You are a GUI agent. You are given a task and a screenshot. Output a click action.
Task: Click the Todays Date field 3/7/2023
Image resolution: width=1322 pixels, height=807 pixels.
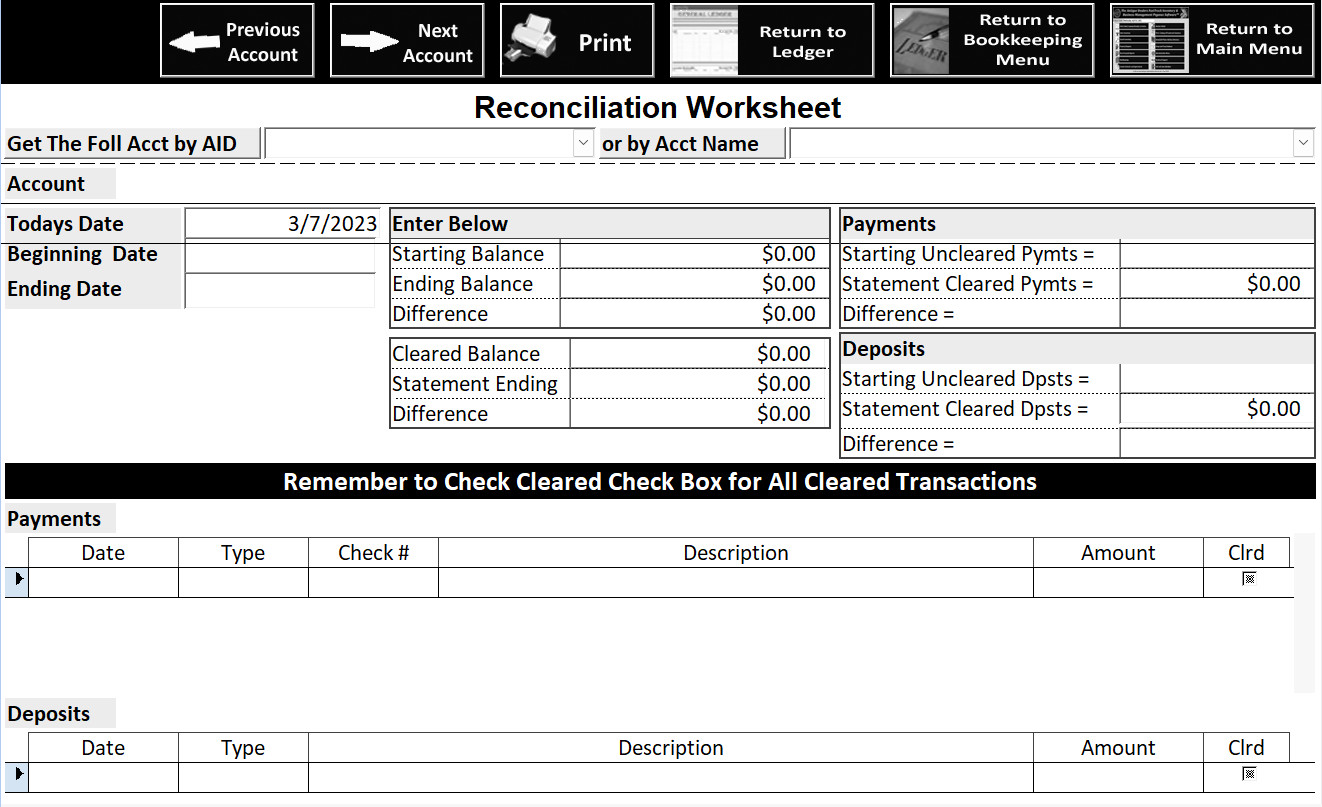282,223
